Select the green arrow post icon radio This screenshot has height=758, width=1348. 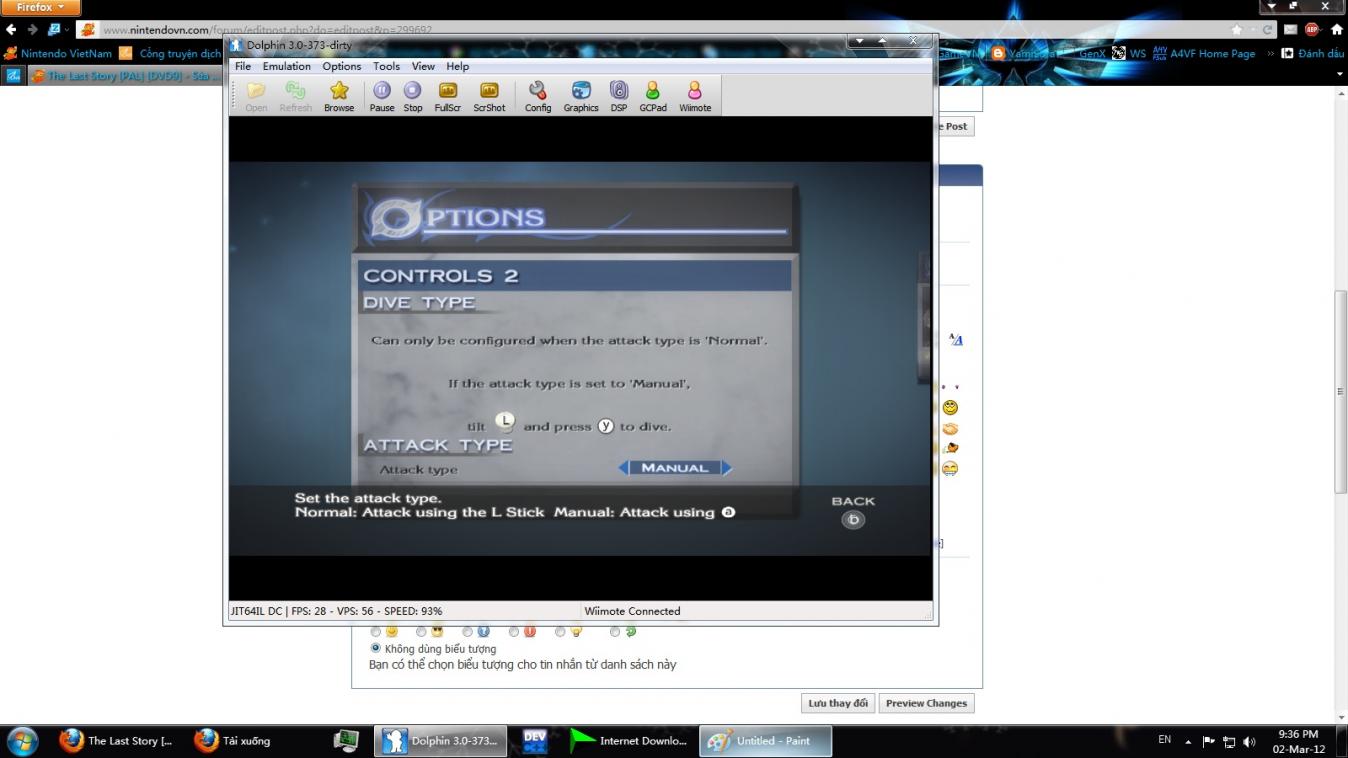[615, 632]
